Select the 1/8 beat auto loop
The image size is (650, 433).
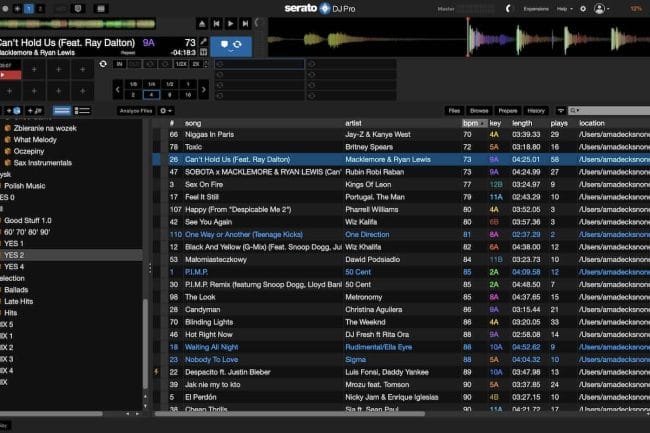133,84
